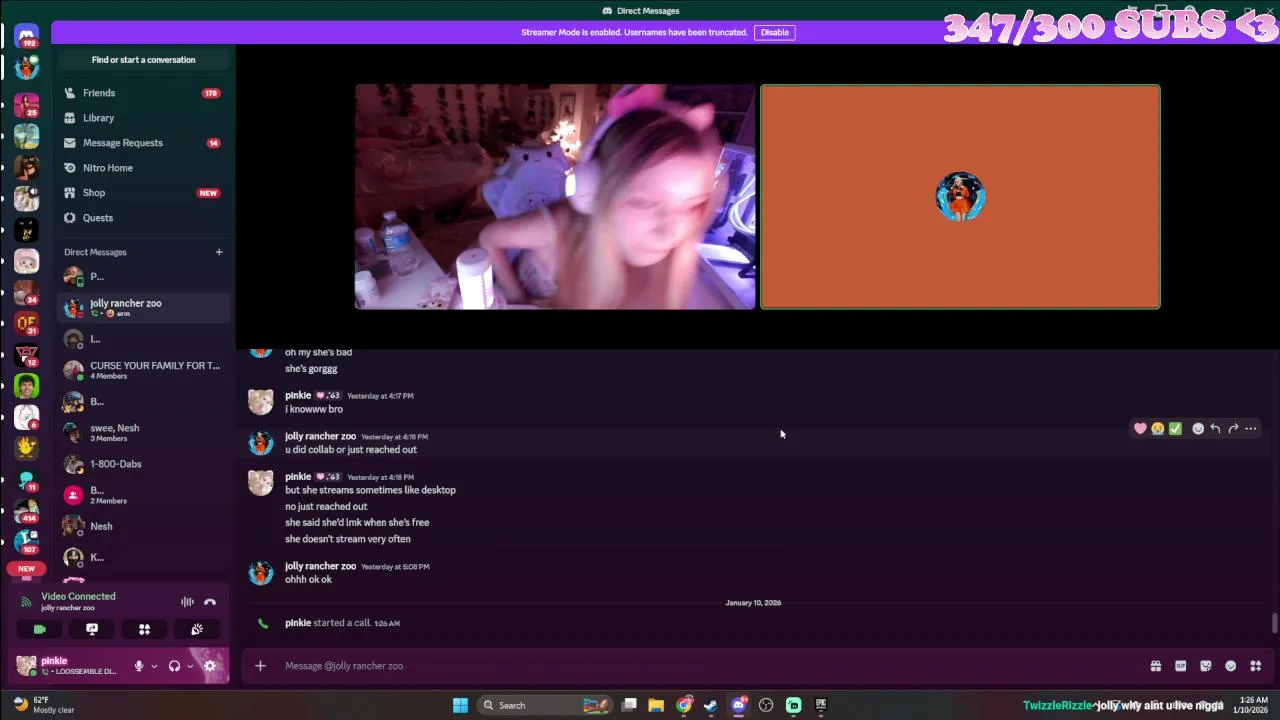Open the GIF picker
Viewport: 1280px width, 720px height.
[x=1181, y=666]
